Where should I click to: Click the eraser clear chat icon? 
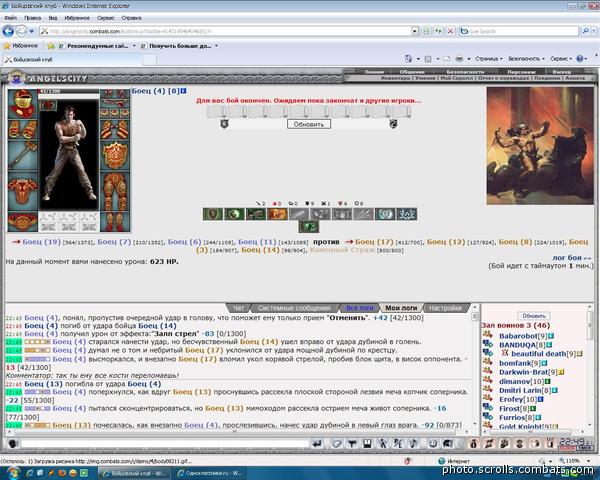click(x=336, y=444)
